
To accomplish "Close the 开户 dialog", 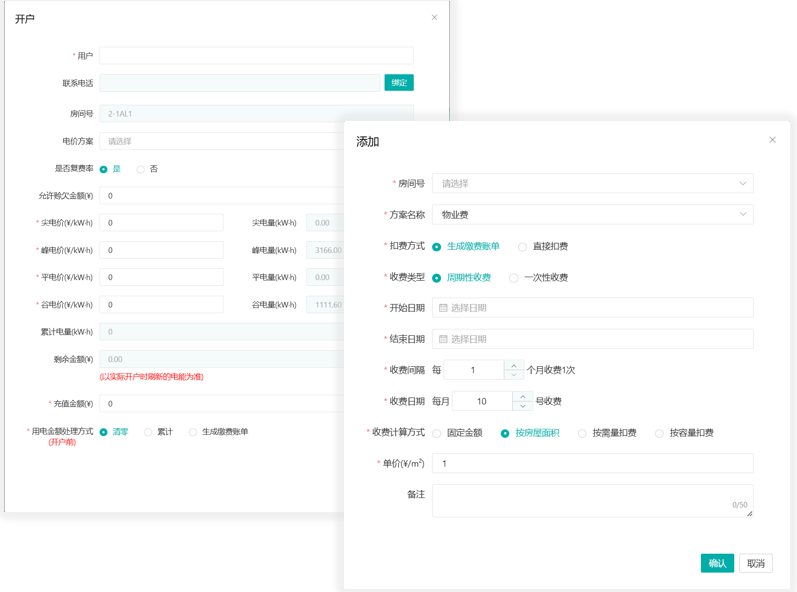I will [434, 18].
